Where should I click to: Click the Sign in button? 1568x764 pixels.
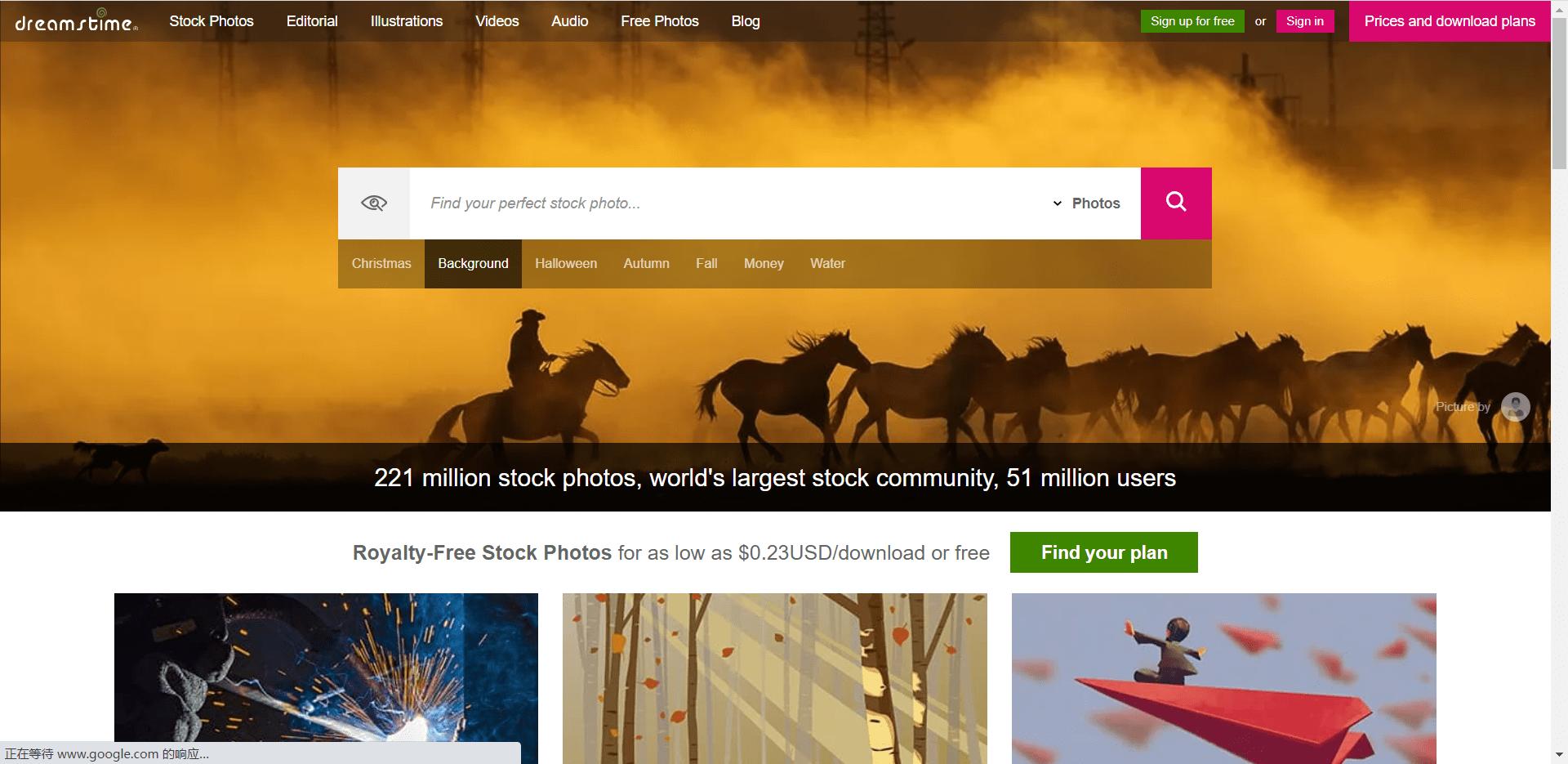point(1305,21)
